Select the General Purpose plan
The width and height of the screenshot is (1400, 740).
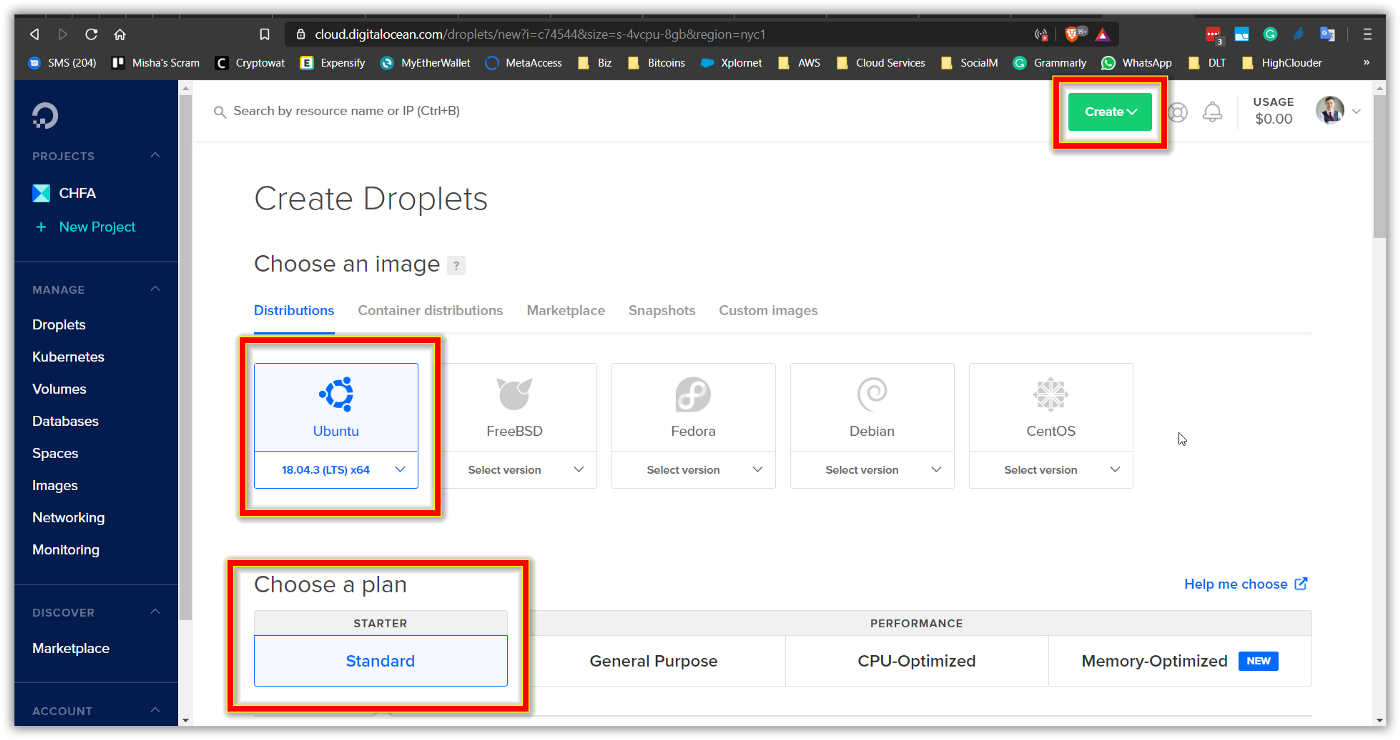click(x=654, y=661)
